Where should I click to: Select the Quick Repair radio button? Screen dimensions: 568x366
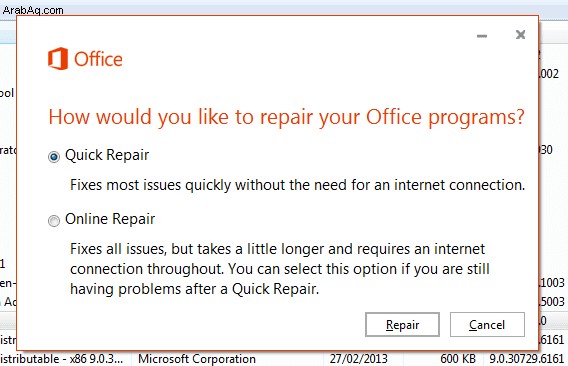54,157
